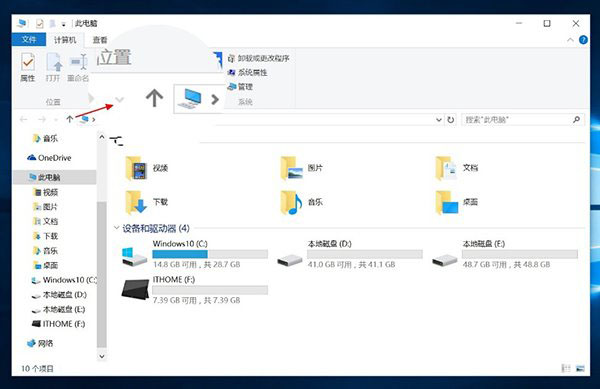This screenshot has height=389, width=600.
Task: Click the D: drive usage bar
Action: click(365, 254)
